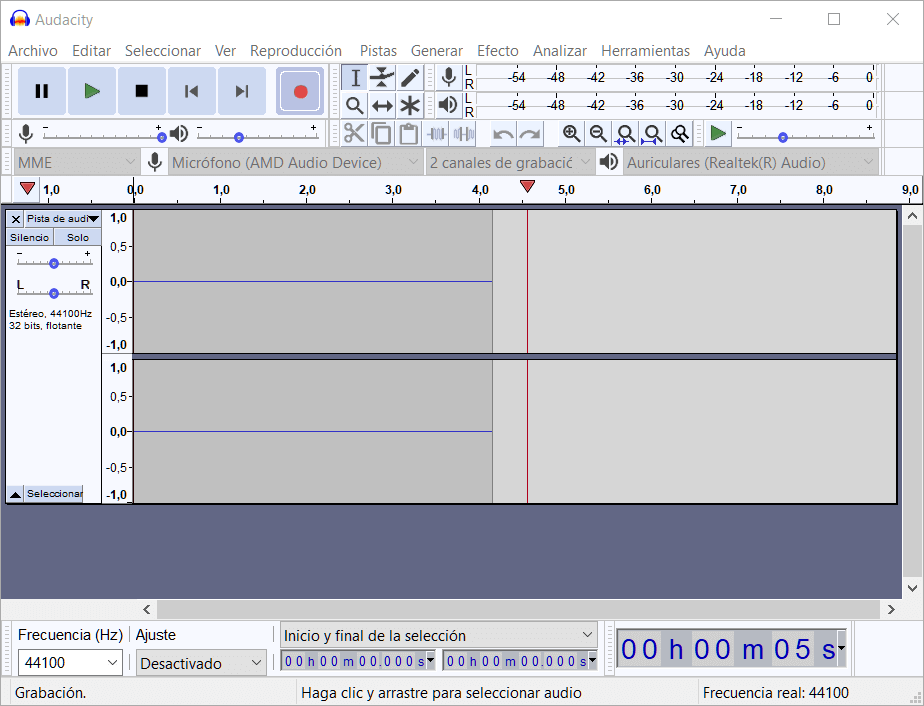Open the Frecuencia 44100 Hz dropdown
The image size is (924, 706).
[70, 662]
